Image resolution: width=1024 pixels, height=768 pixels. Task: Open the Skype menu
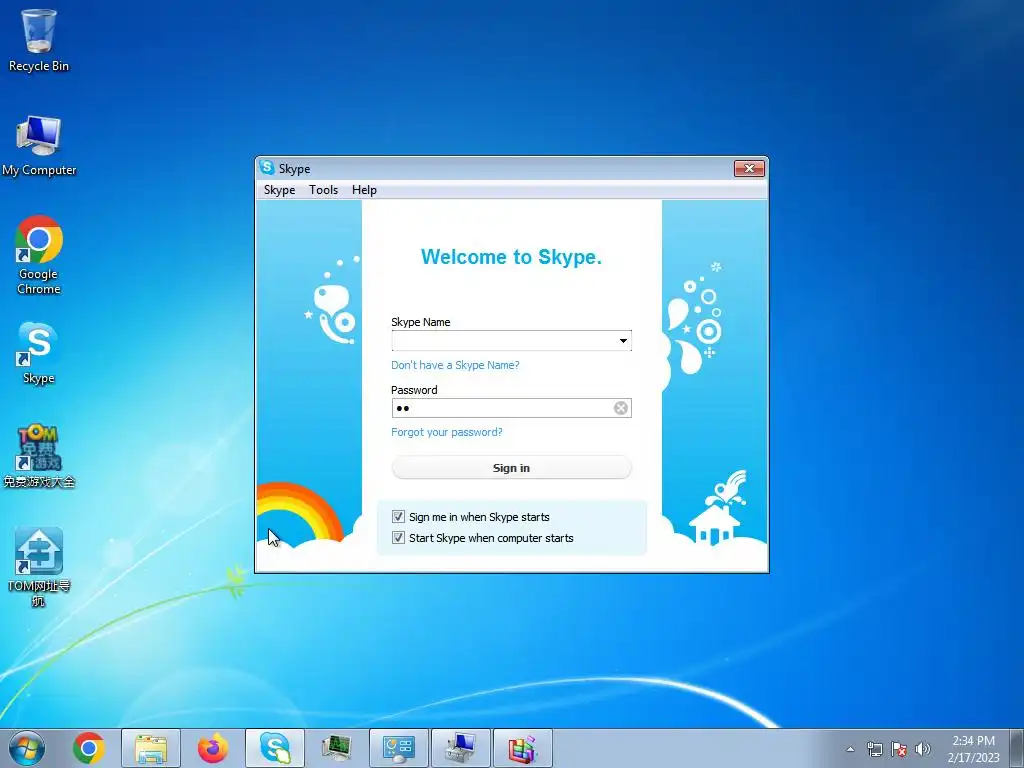coord(279,190)
